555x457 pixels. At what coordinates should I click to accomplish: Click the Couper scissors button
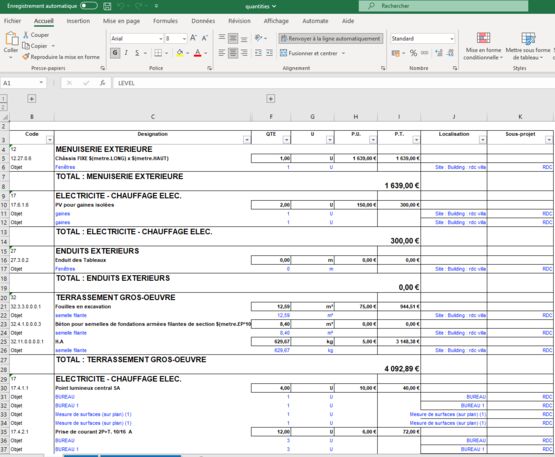36,35
